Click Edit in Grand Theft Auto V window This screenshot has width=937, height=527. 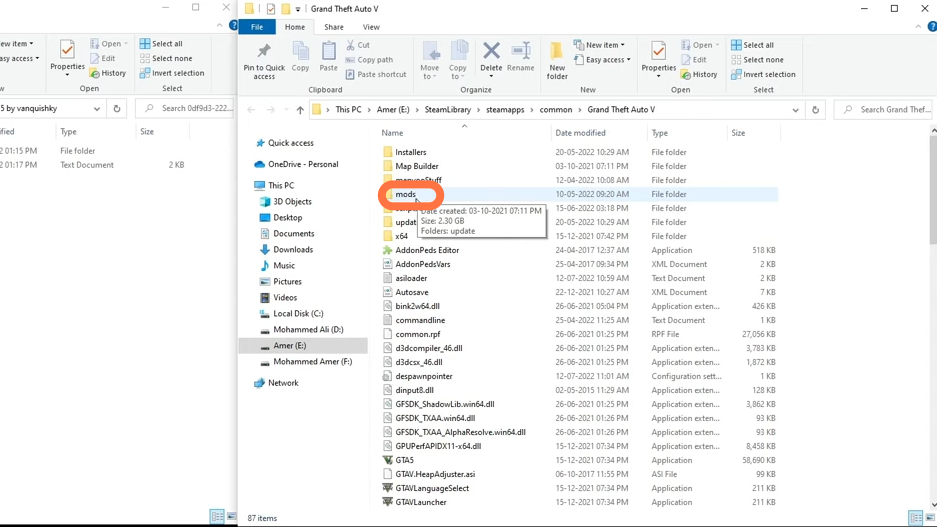694,60
